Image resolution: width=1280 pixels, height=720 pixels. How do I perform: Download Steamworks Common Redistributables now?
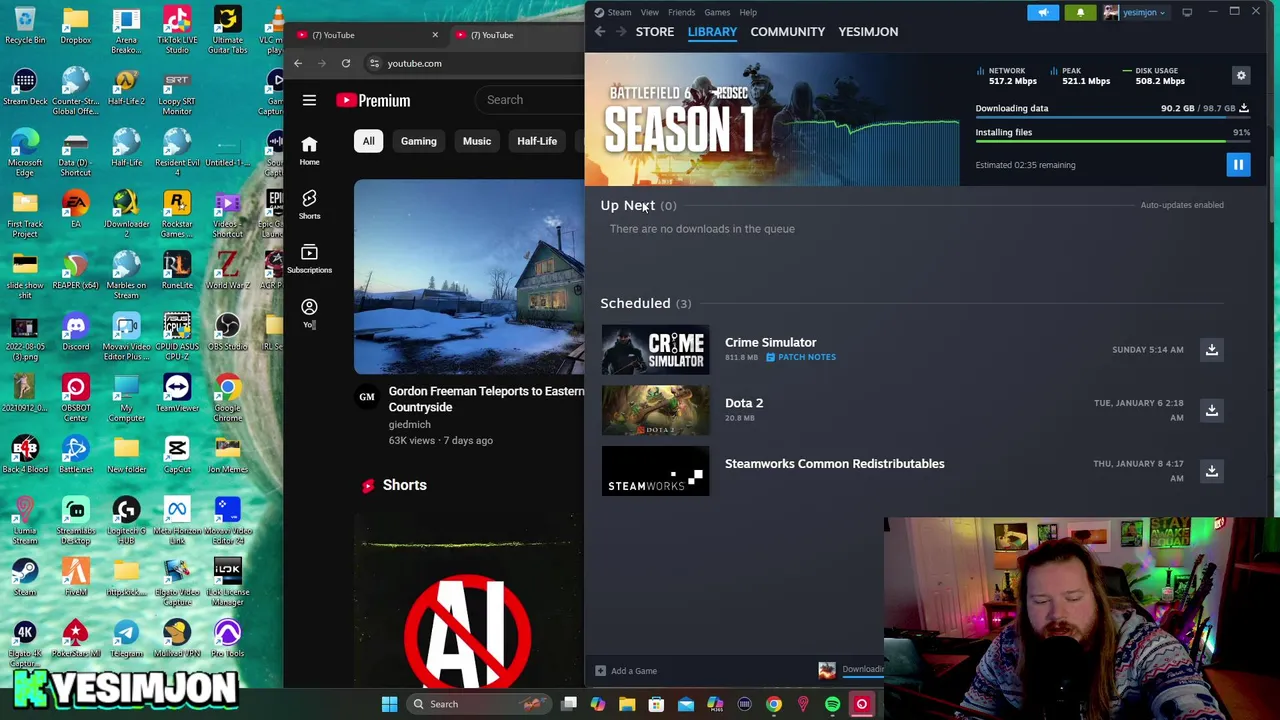[x=1211, y=471]
